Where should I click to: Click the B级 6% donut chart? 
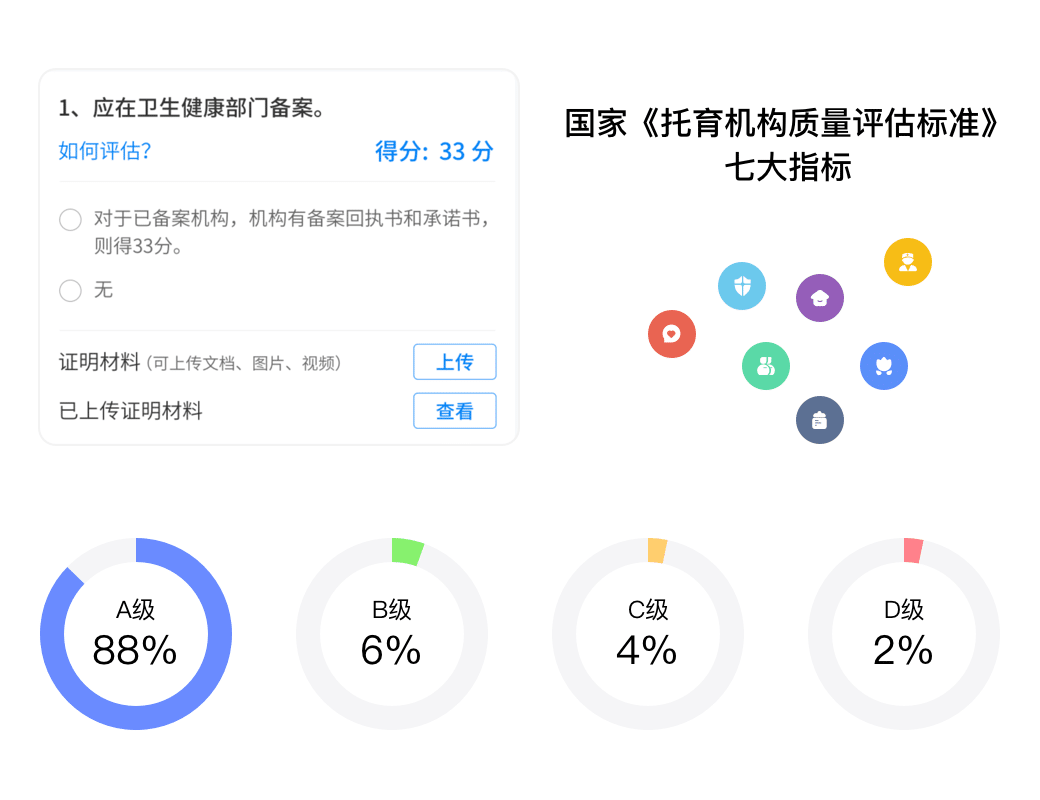tap(392, 634)
